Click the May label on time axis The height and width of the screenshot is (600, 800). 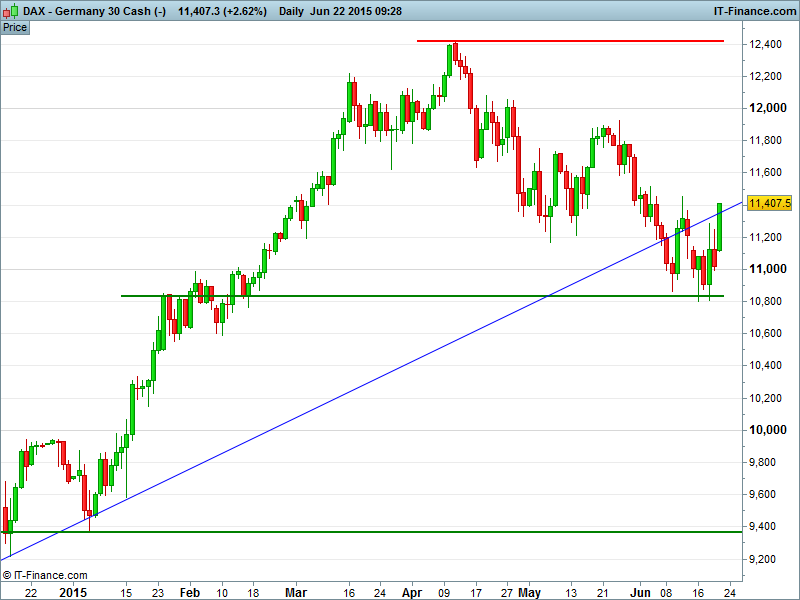coord(528,592)
